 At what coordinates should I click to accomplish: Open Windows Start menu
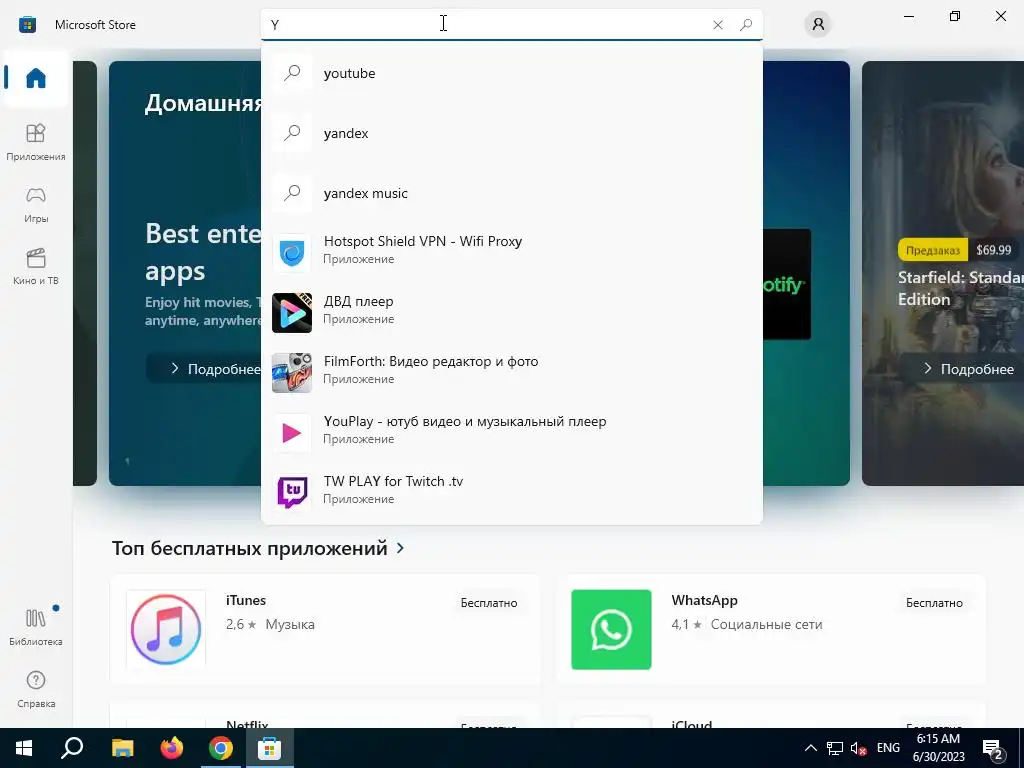coord(24,748)
